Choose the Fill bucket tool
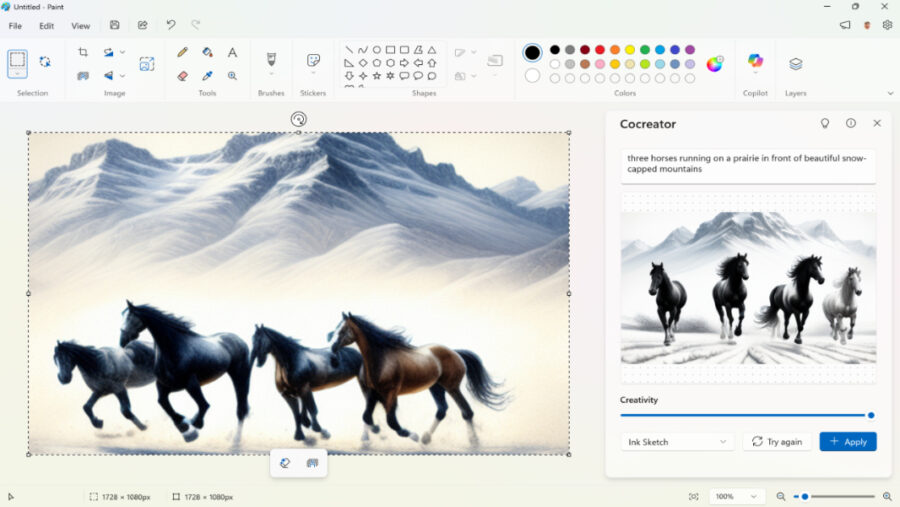Viewport: 900px width, 507px height. click(207, 52)
